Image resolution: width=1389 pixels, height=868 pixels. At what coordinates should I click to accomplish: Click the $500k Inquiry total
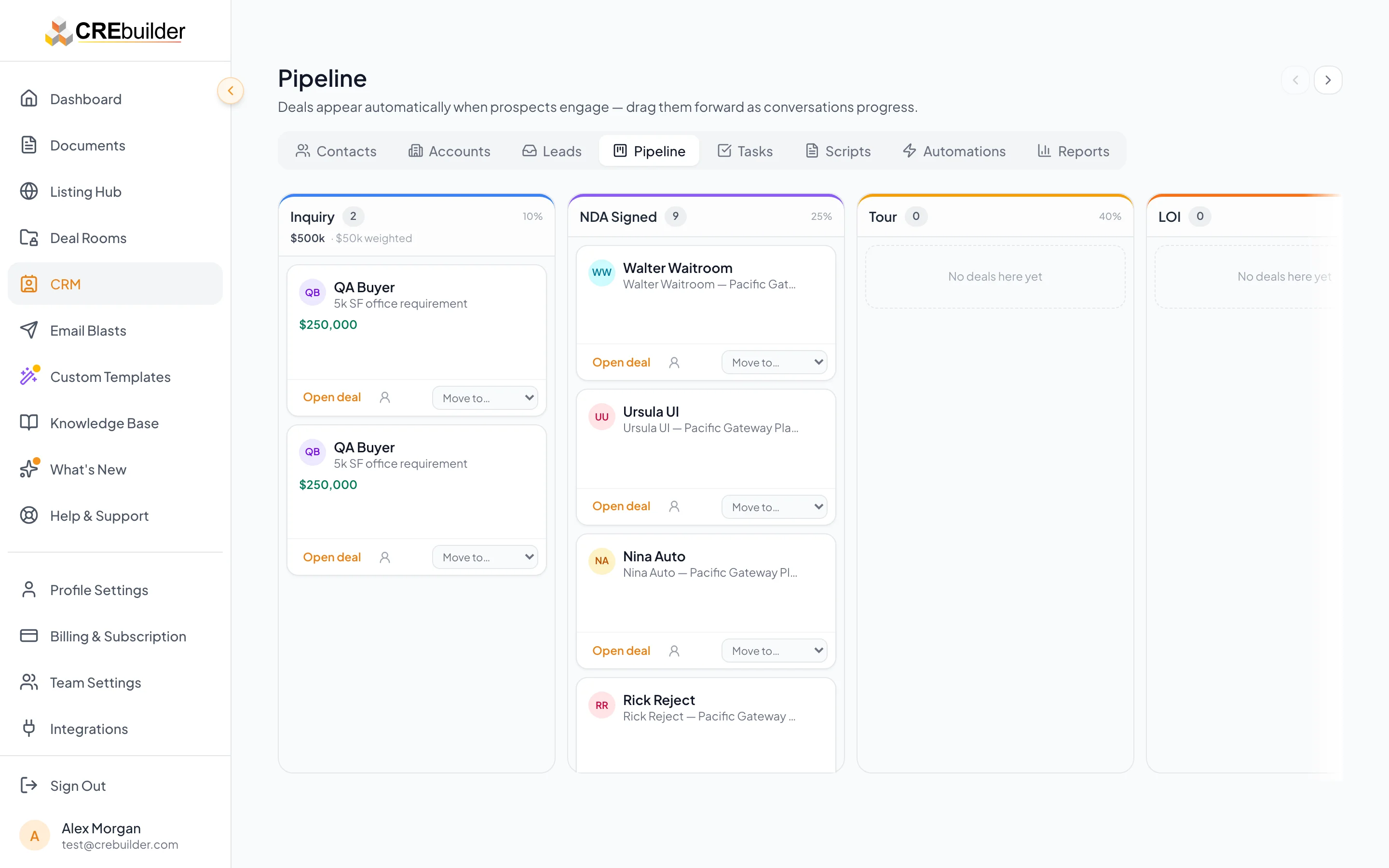[308, 238]
